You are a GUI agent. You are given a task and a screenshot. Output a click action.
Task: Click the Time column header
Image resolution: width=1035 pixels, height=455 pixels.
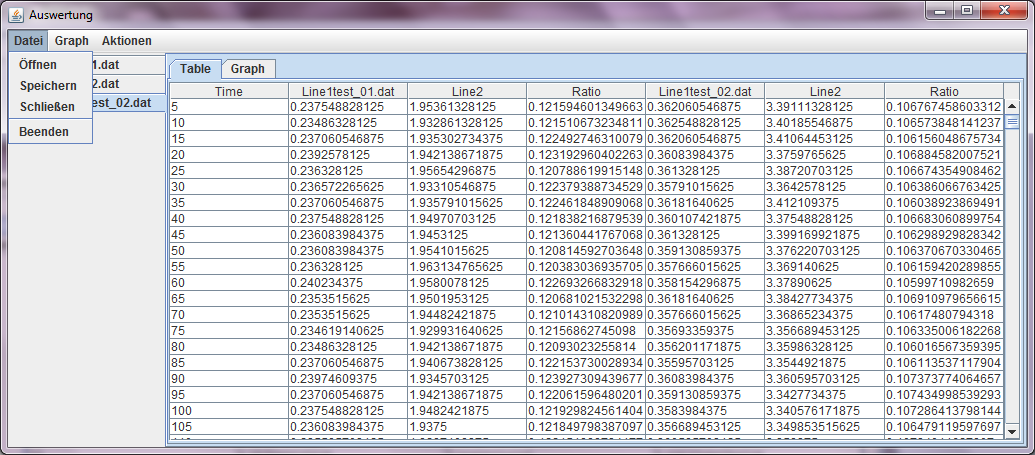pos(229,91)
